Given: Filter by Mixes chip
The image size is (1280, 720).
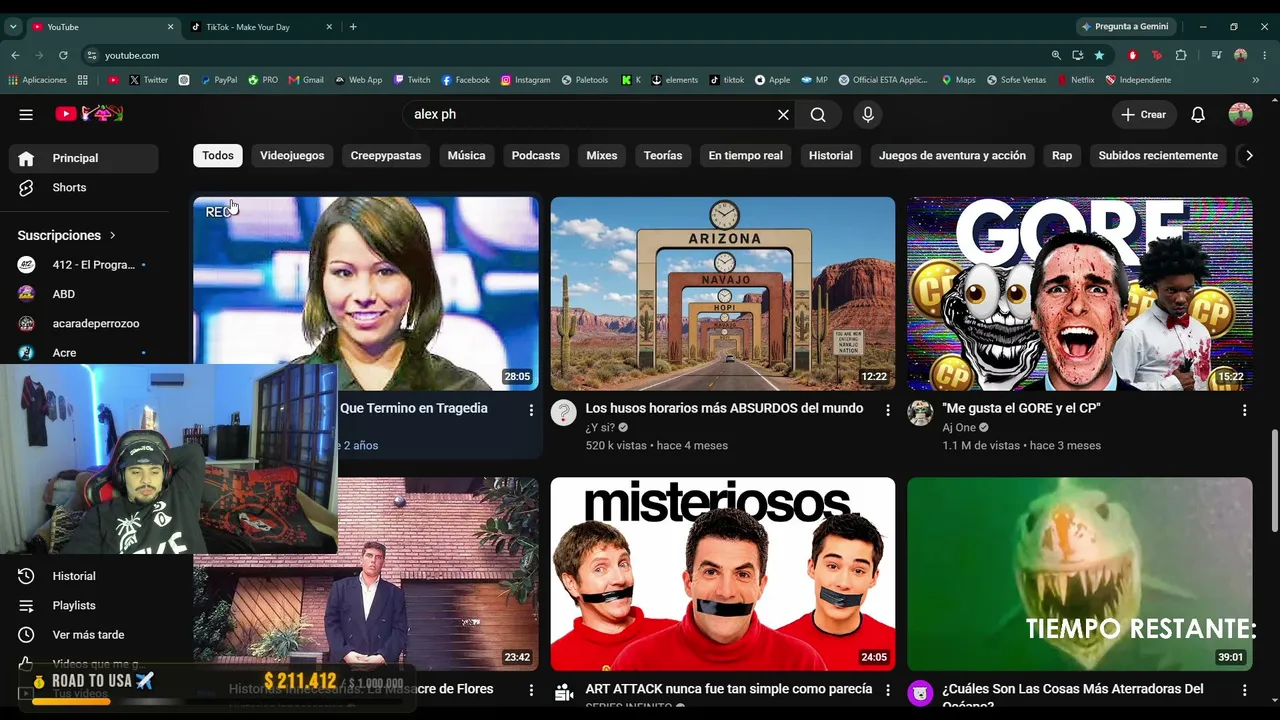Looking at the screenshot, I should [x=602, y=155].
